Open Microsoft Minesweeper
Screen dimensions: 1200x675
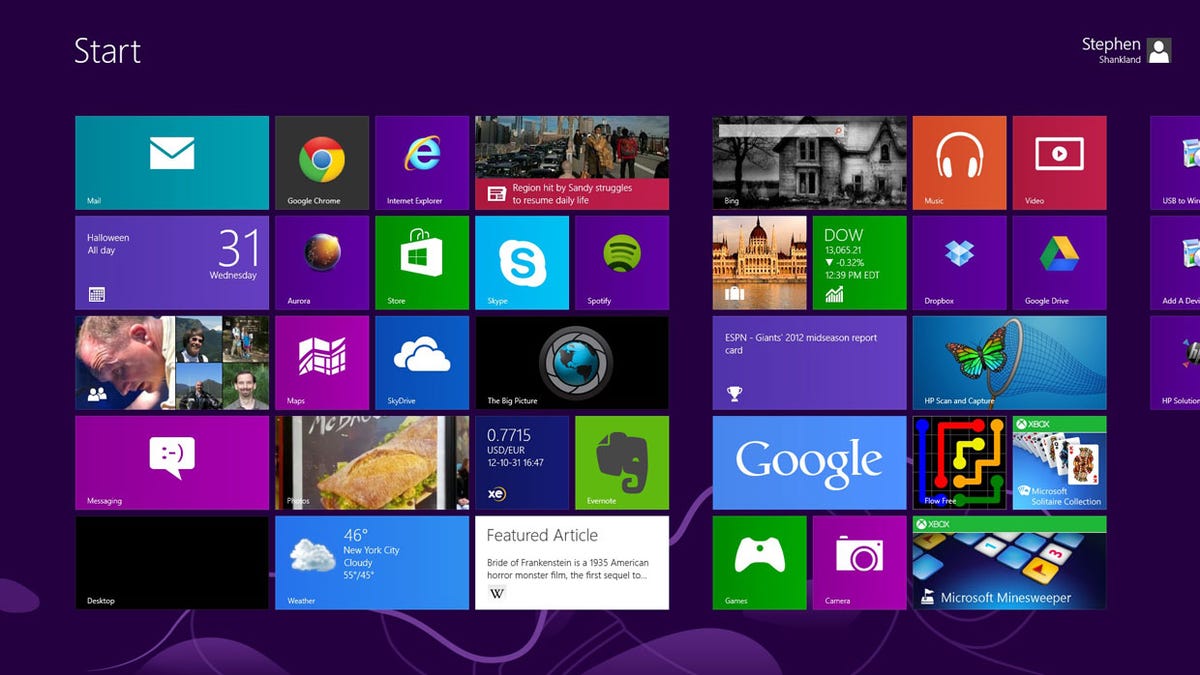(1009, 563)
